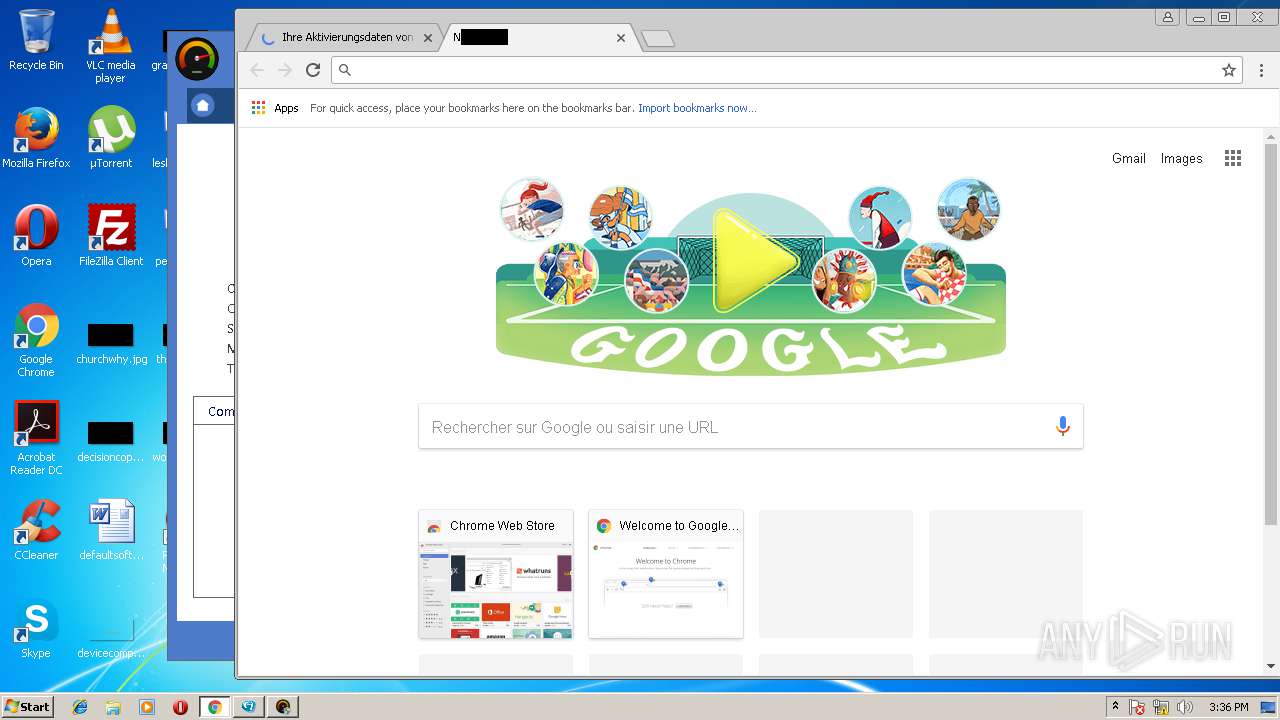The height and width of the screenshot is (720, 1280).
Task: Open the Apps shortcut in bookmarks bar
Action: 275,108
